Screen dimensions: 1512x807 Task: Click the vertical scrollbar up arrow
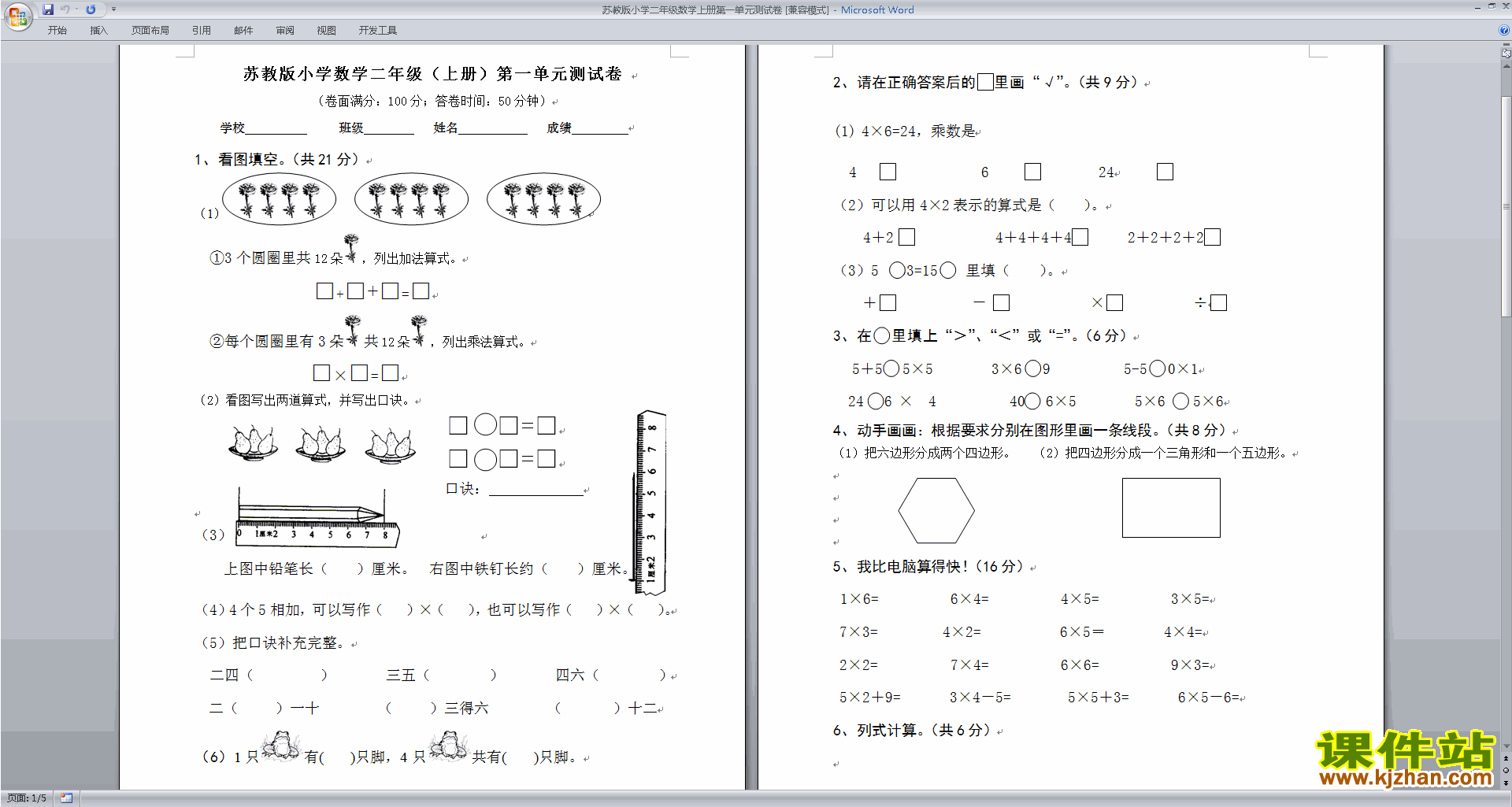tap(1506, 66)
